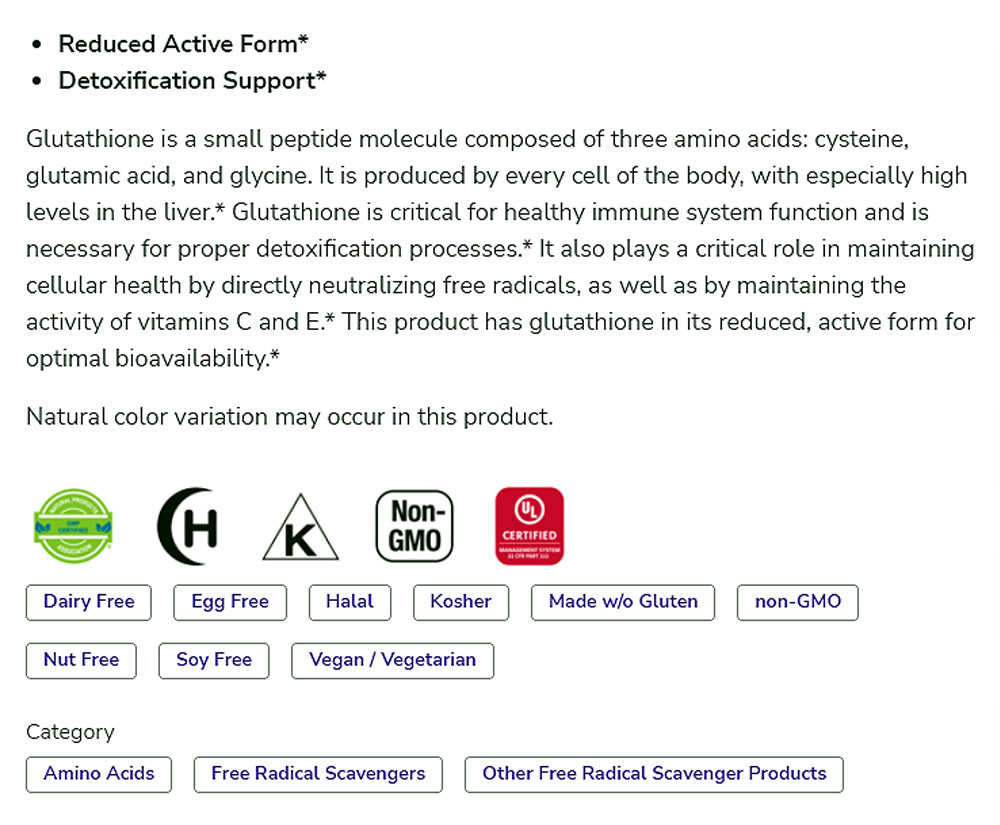The height and width of the screenshot is (825, 1000).
Task: Click the natural color variation note
Action: coord(289,416)
